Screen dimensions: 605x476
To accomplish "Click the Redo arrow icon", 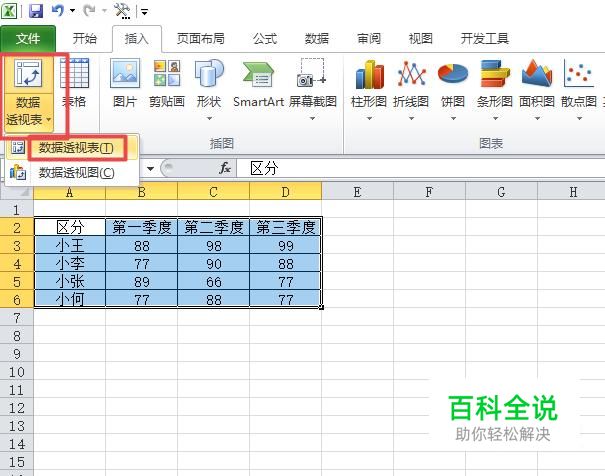I will click(x=89, y=10).
